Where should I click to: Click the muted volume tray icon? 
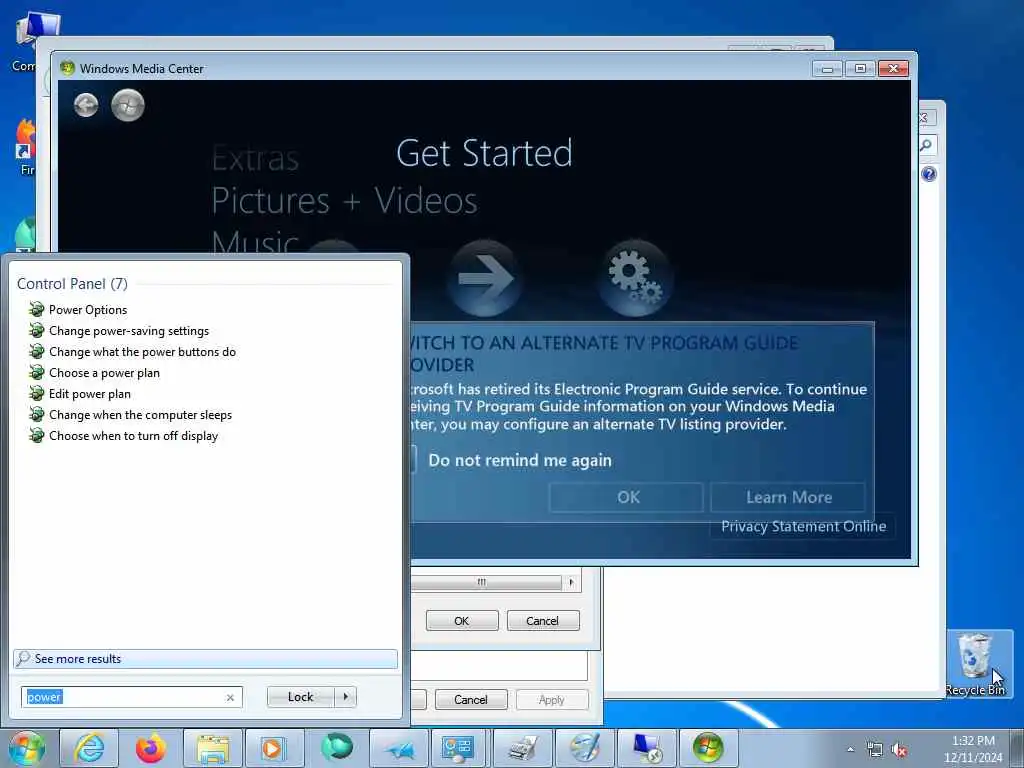899,750
